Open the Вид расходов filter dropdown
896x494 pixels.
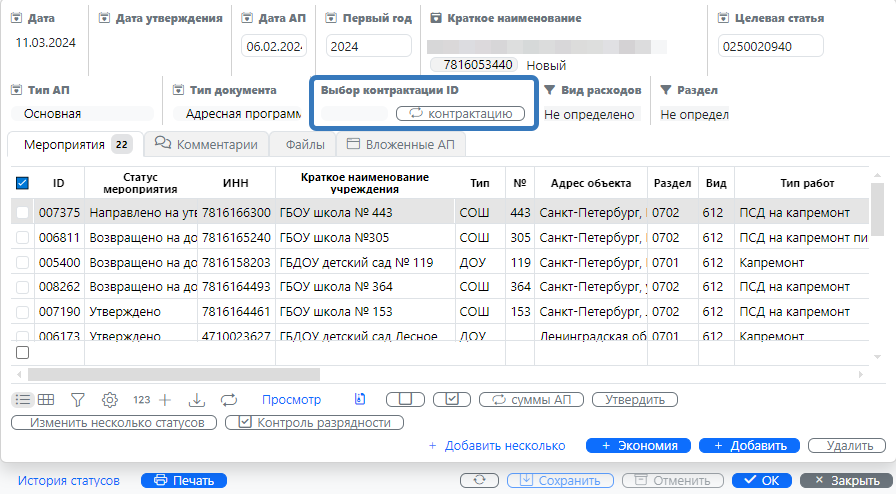point(598,115)
